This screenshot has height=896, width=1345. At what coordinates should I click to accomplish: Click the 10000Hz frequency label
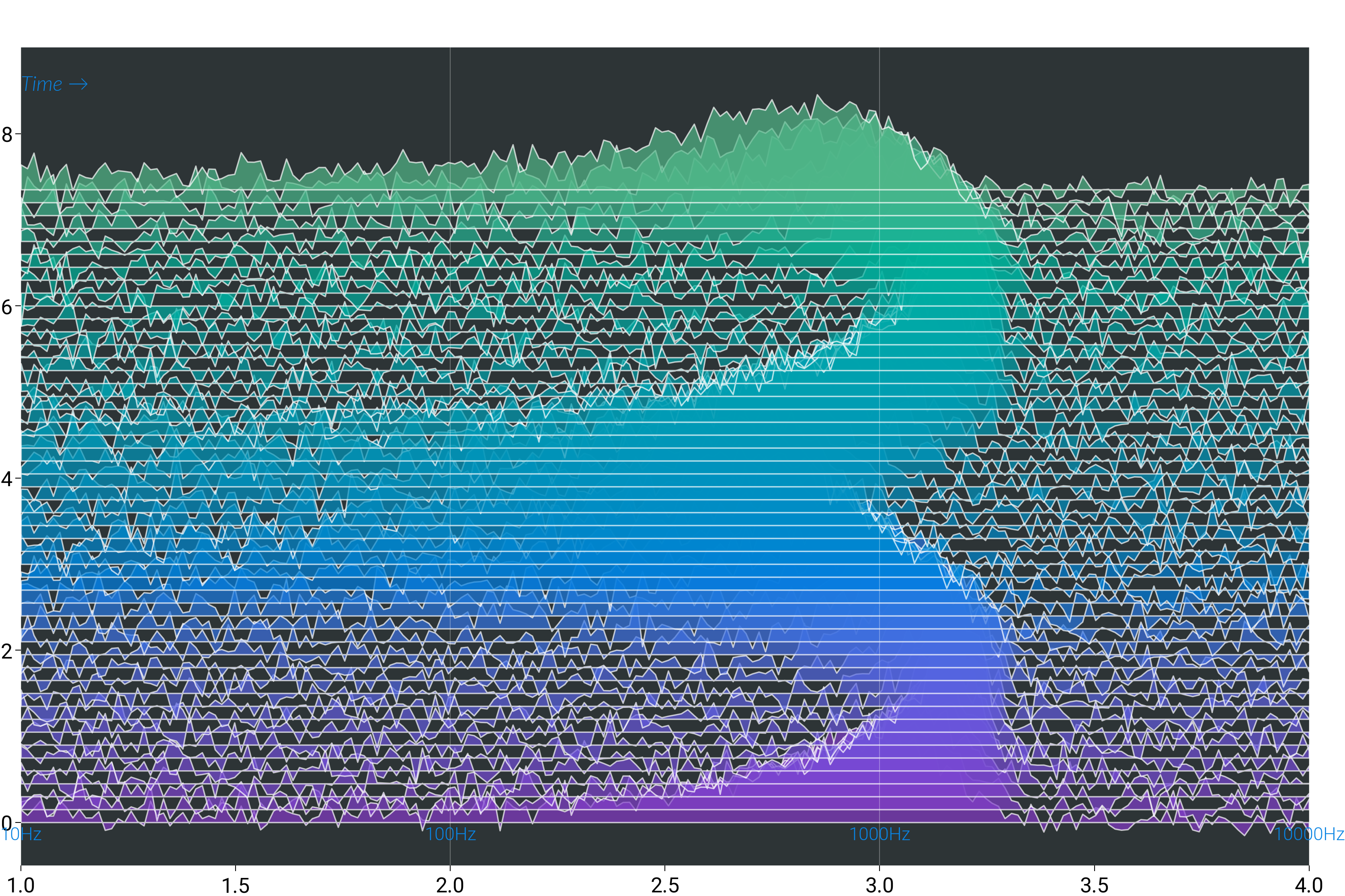pos(1309,834)
